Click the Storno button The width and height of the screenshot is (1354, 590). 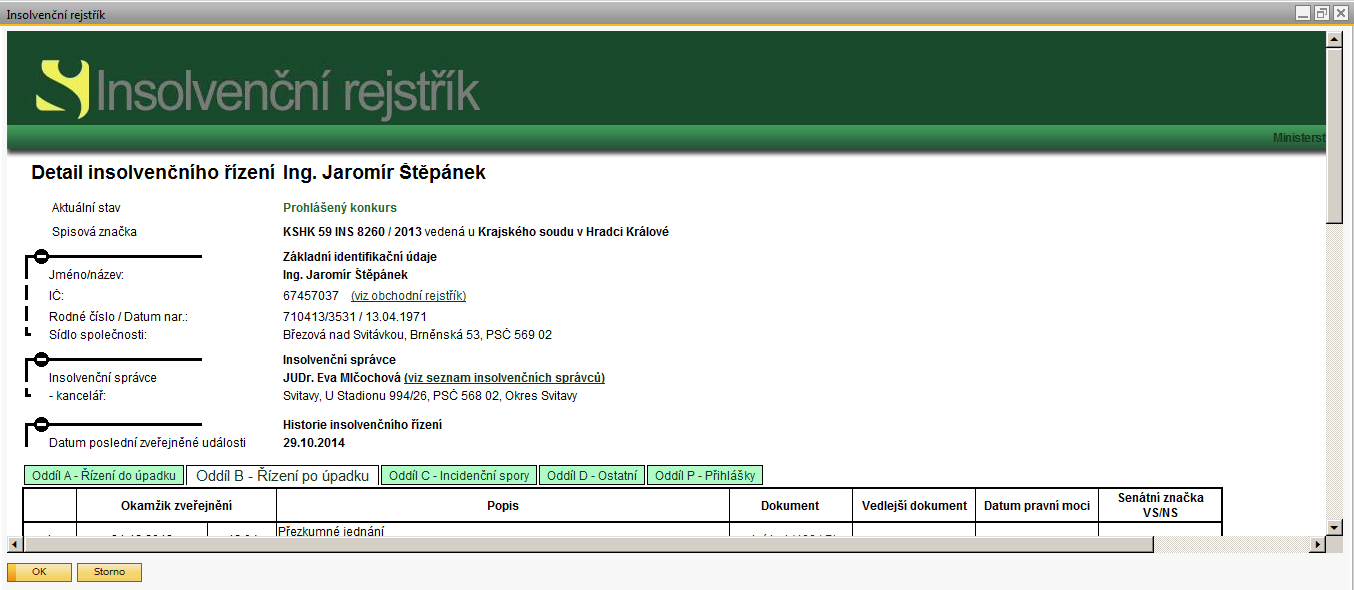(109, 573)
